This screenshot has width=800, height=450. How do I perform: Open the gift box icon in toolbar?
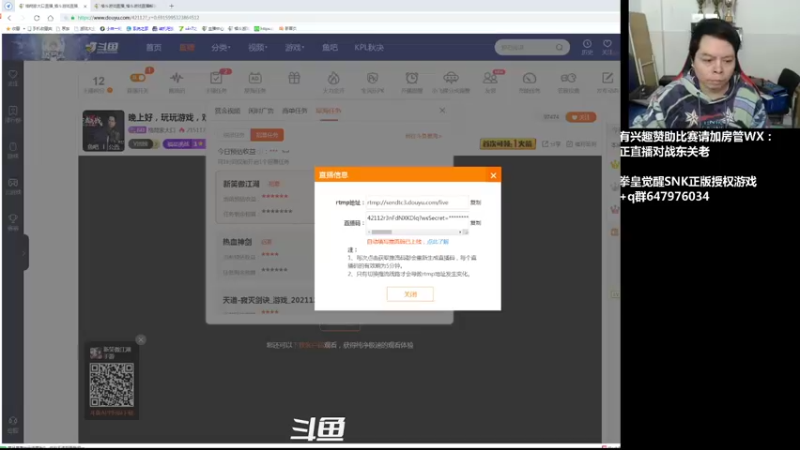(x=294, y=78)
